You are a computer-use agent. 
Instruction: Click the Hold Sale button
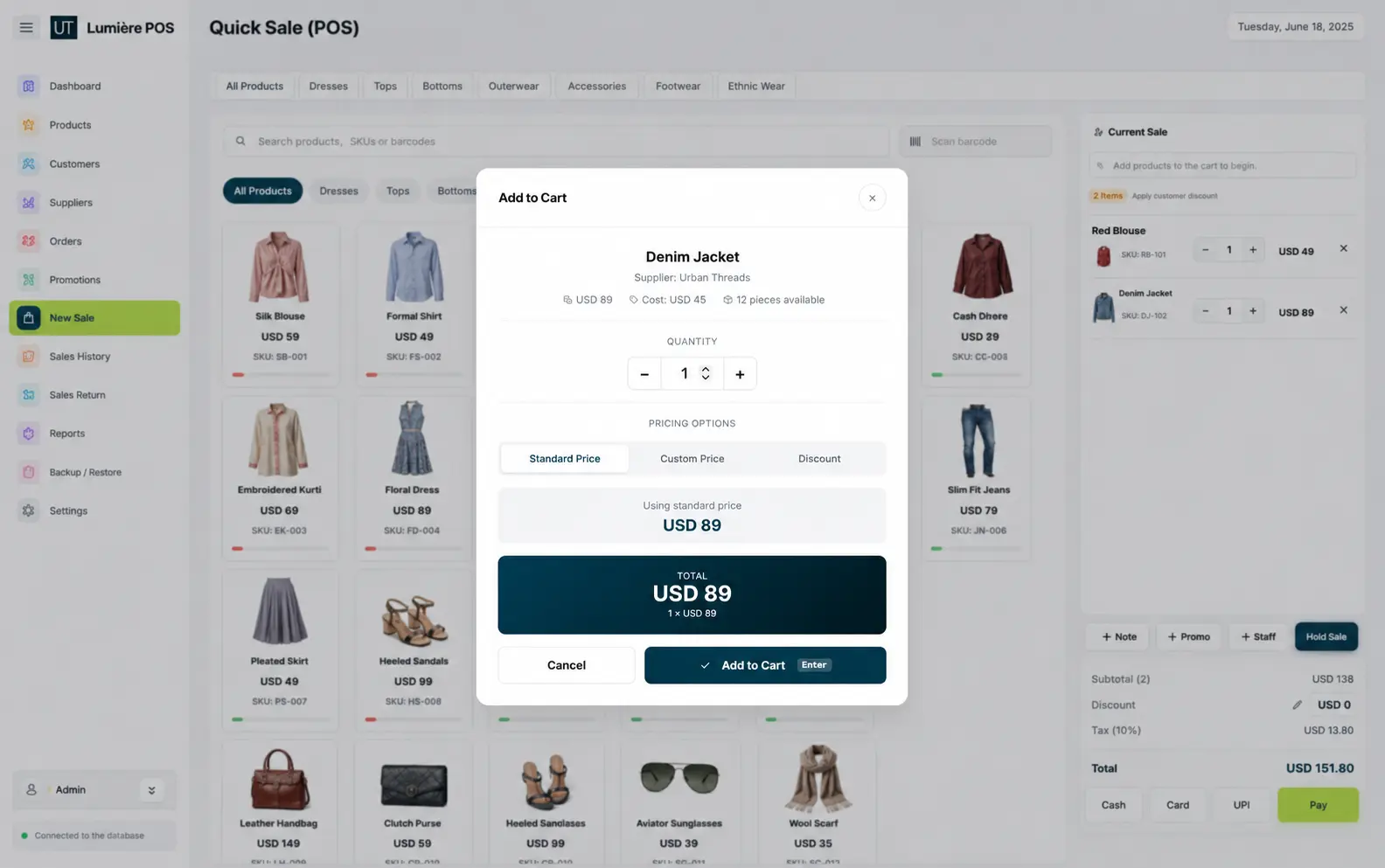point(1326,636)
